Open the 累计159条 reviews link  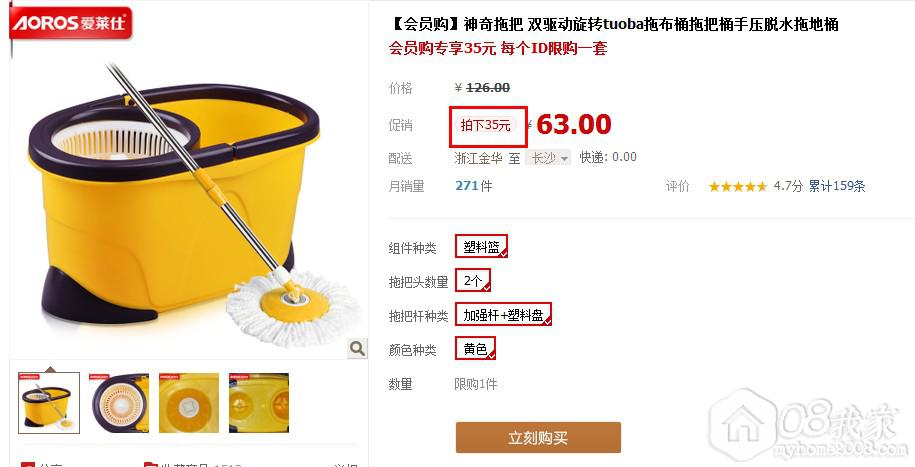tap(837, 186)
